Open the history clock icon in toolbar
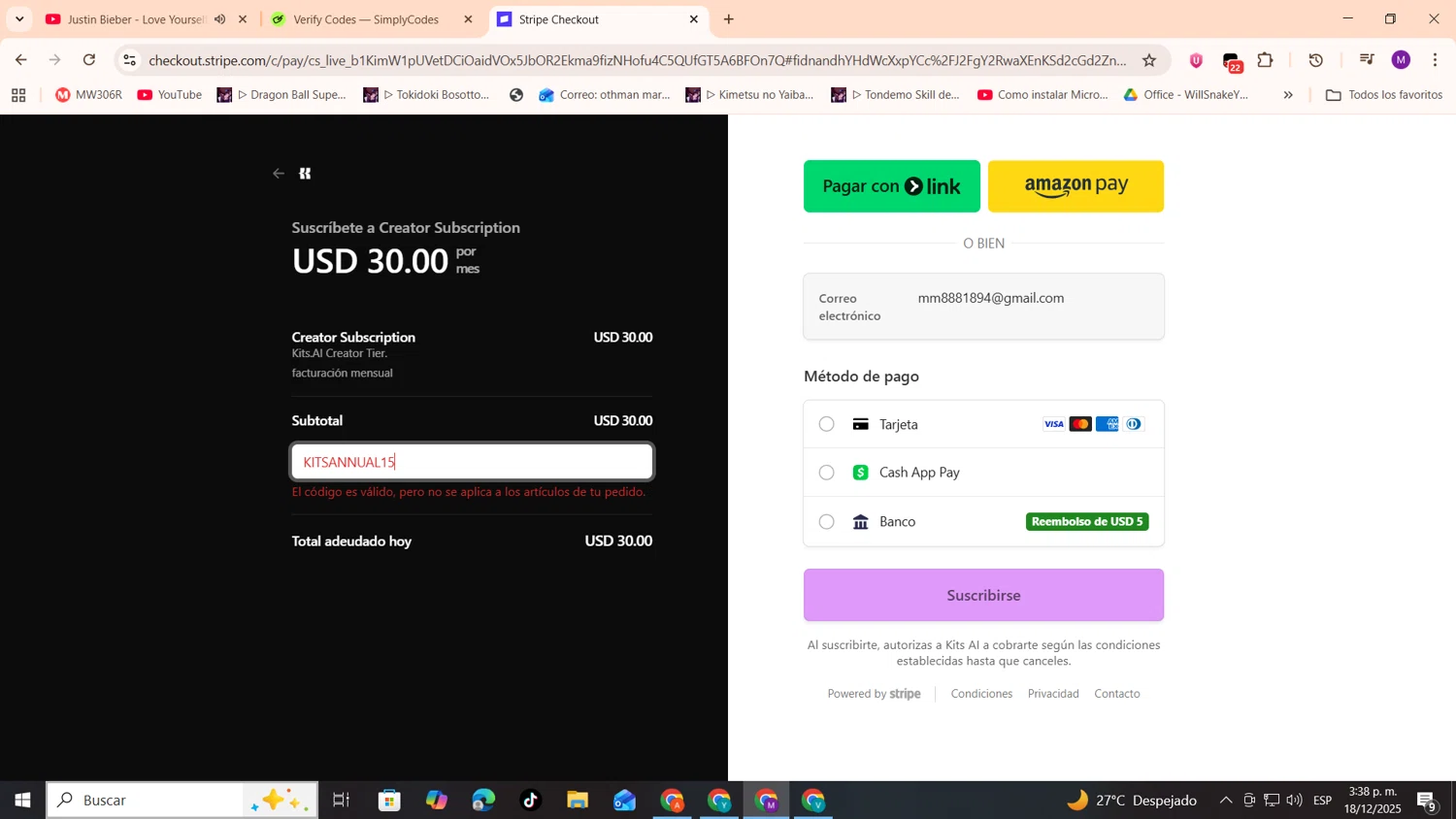The height and width of the screenshot is (819, 1456). pyautogui.click(x=1316, y=60)
